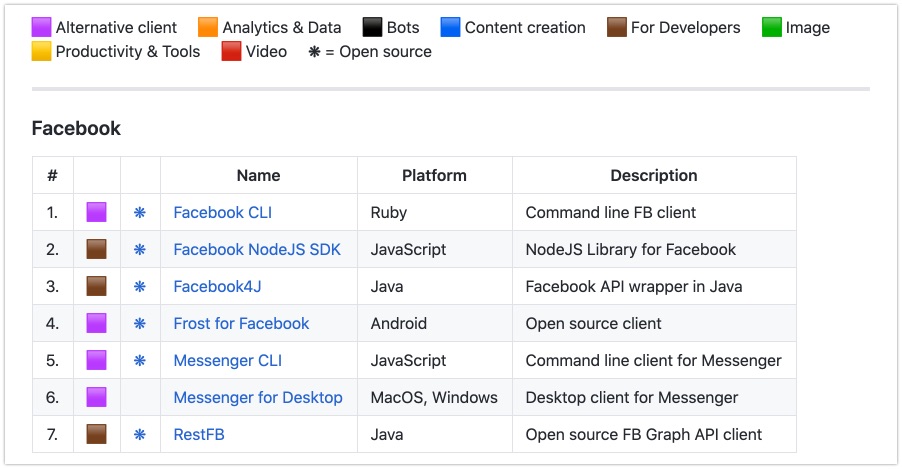Click description 'Command line client for Messenger'

653,360
